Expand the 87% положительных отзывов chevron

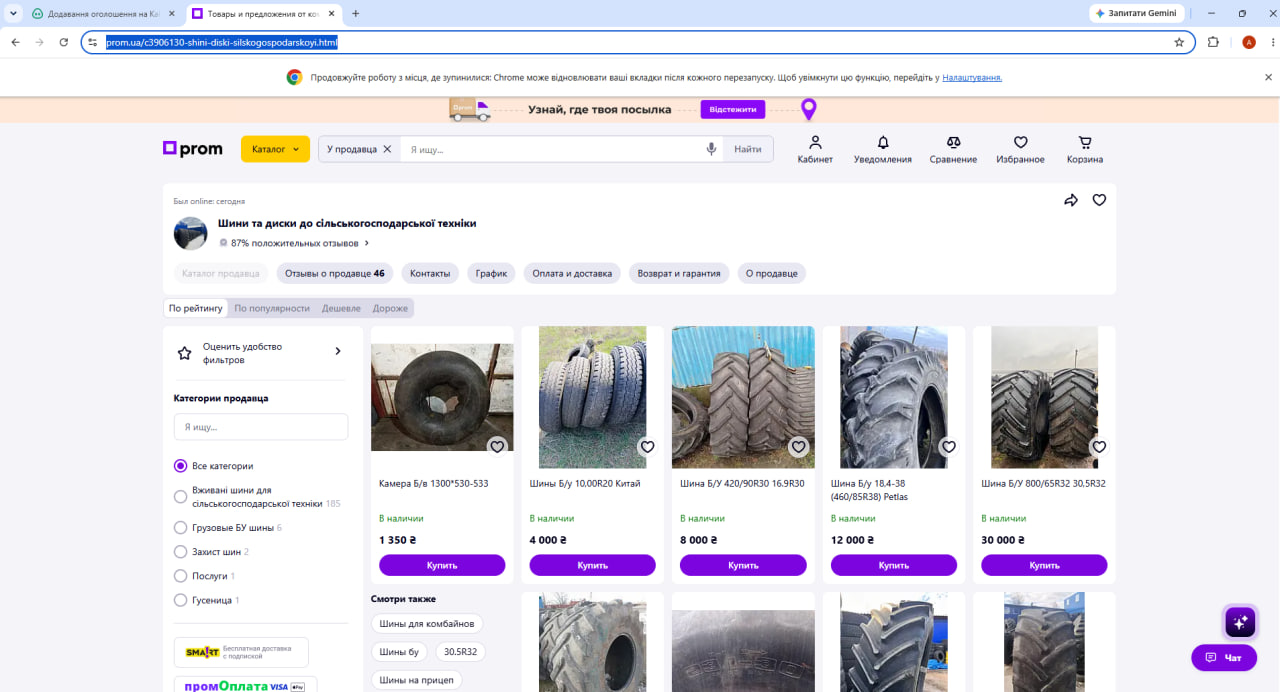[367, 243]
